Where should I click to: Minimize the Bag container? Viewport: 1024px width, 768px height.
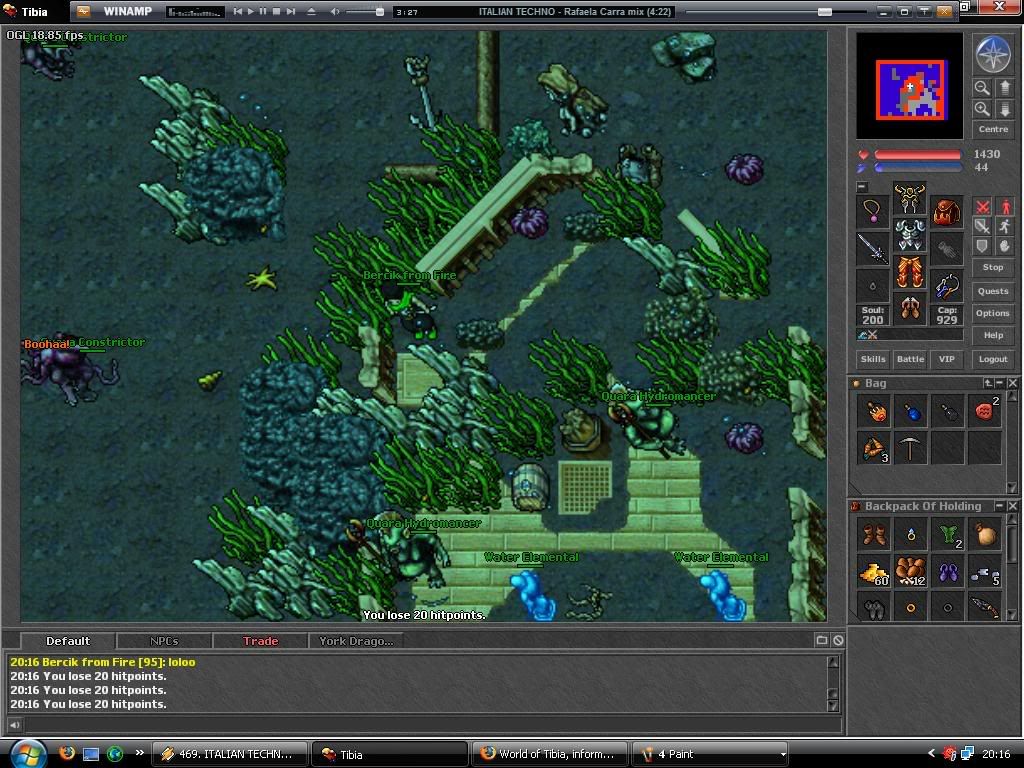pos(999,383)
